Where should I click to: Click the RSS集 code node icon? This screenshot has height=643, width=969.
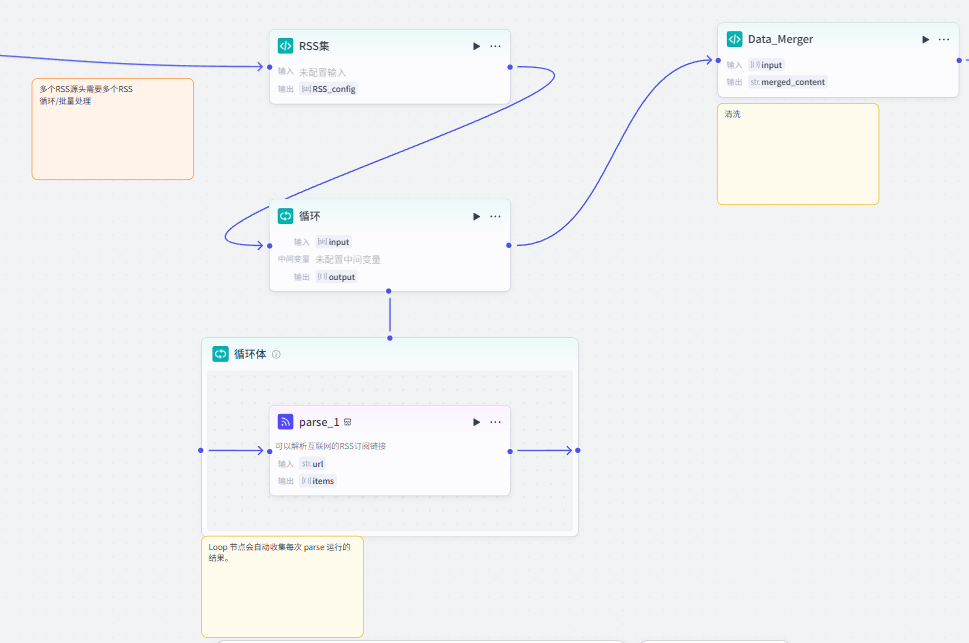(286, 46)
